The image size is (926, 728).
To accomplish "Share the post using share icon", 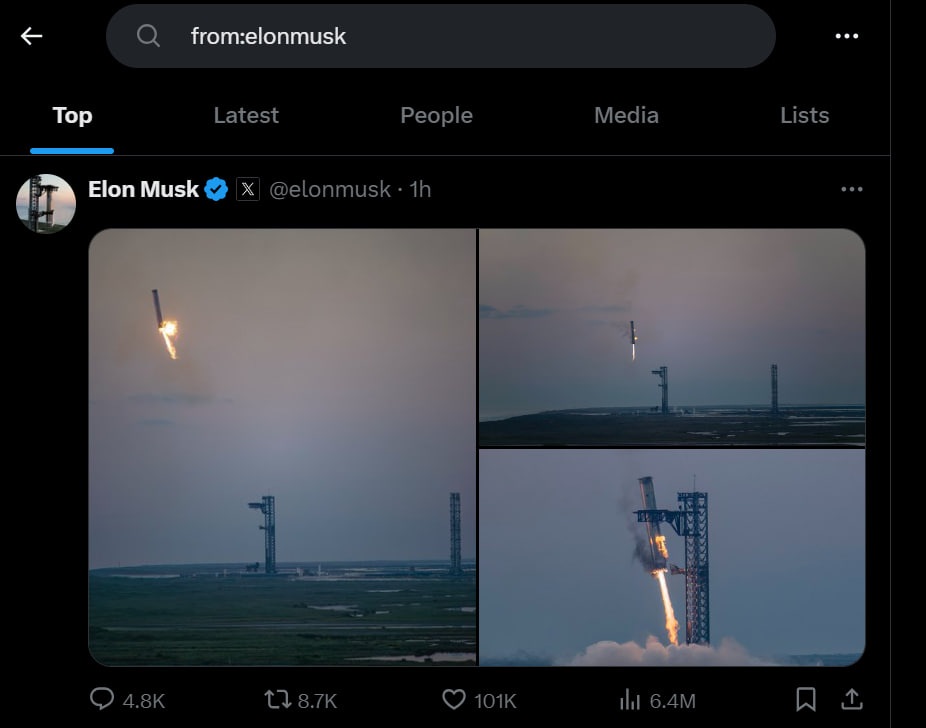I will click(x=851, y=699).
